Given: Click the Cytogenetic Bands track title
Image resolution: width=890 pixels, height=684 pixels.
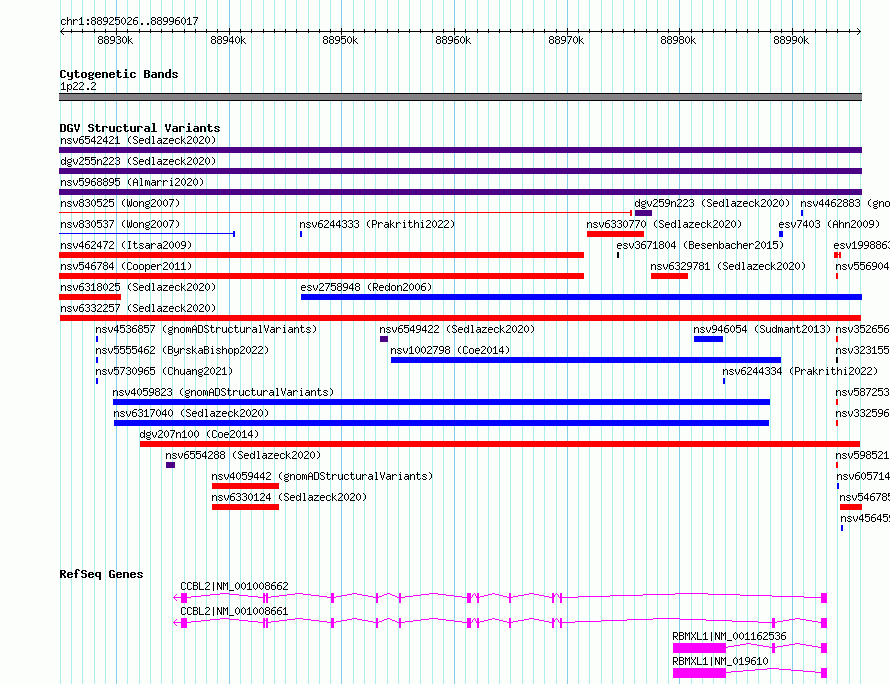Looking at the screenshot, I should point(119,74).
